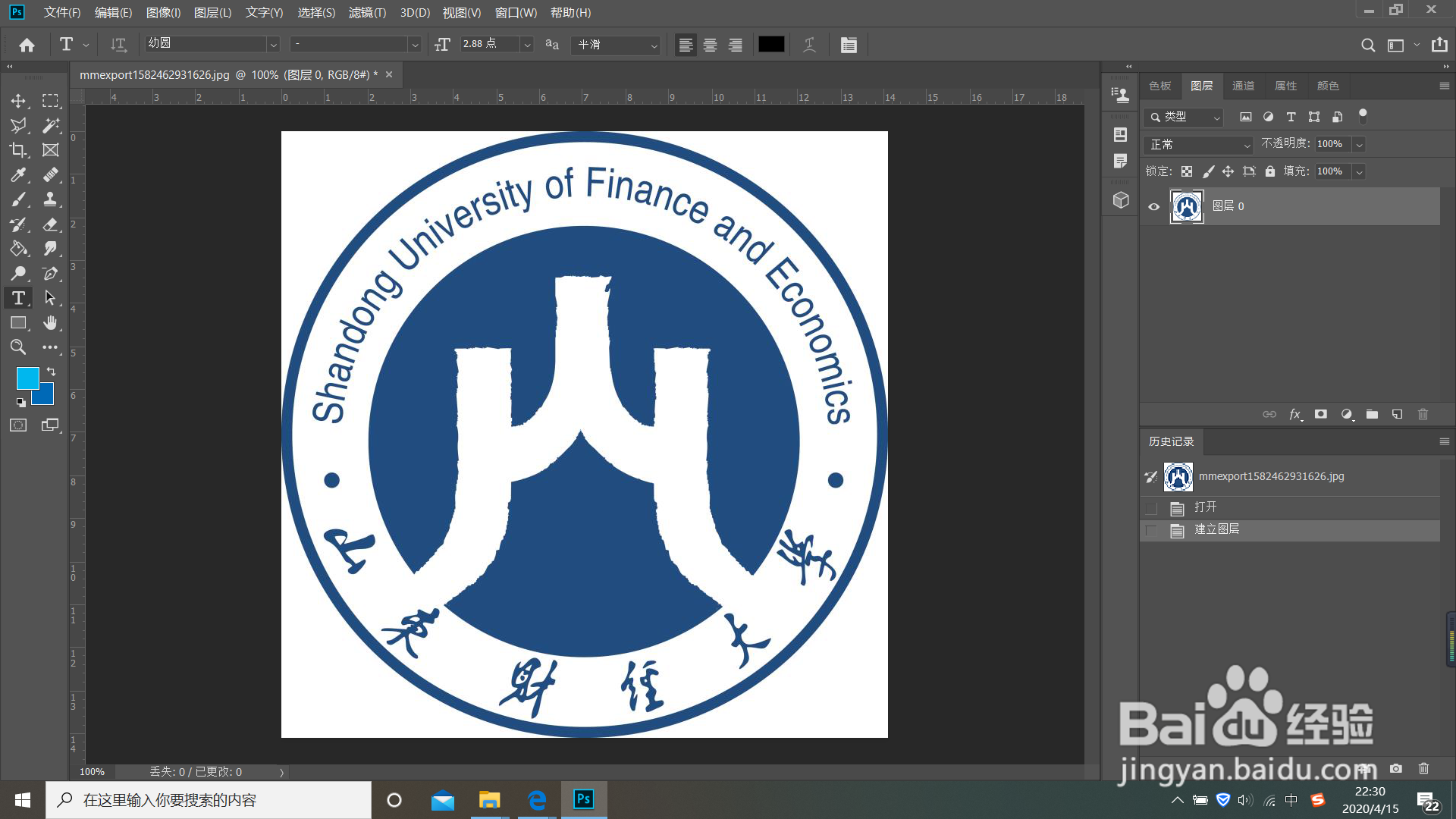Open the blend mode dropdown 正常
Screen dimensions: 1456x819
(1198, 144)
